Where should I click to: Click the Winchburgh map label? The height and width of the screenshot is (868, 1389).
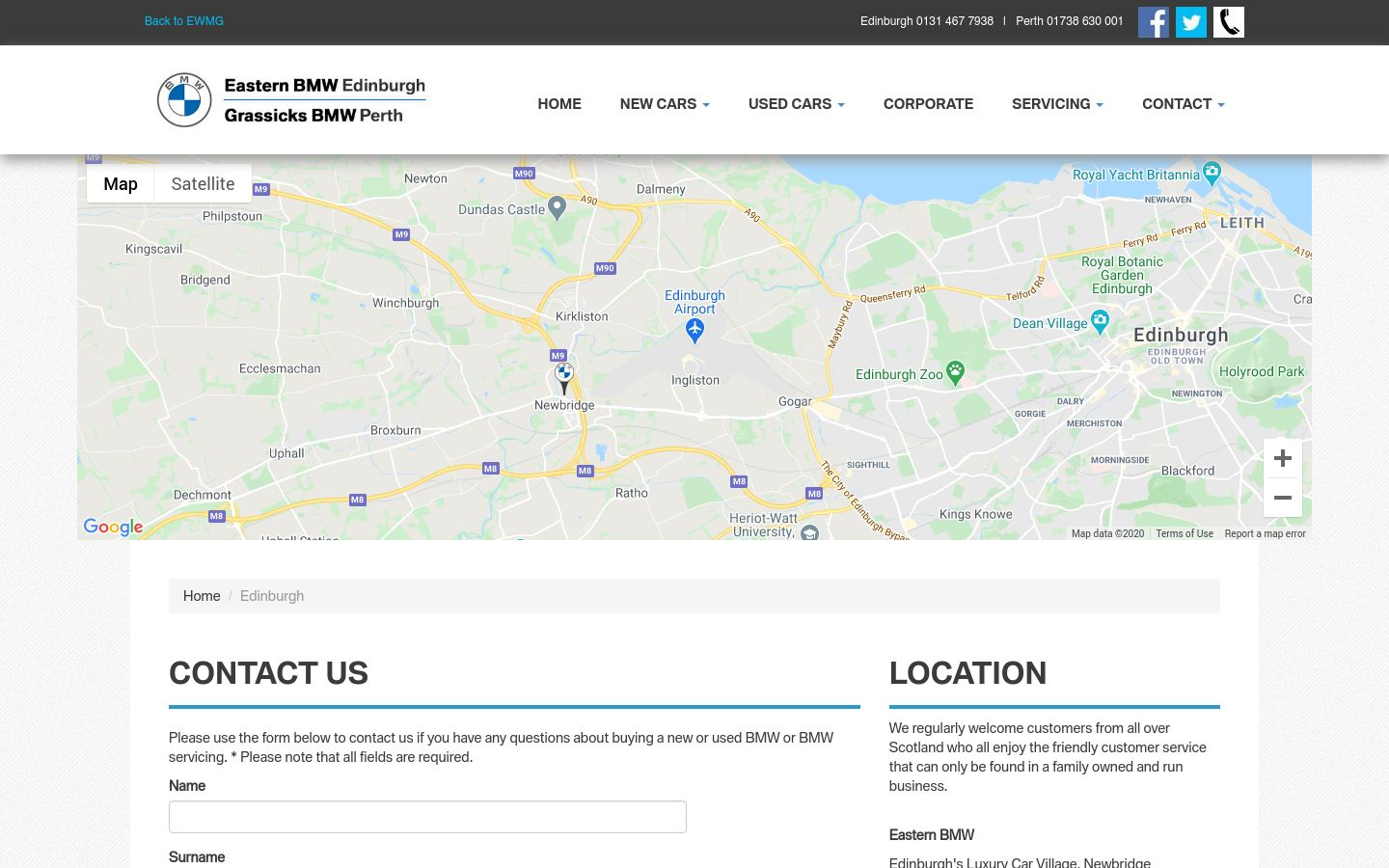406,303
